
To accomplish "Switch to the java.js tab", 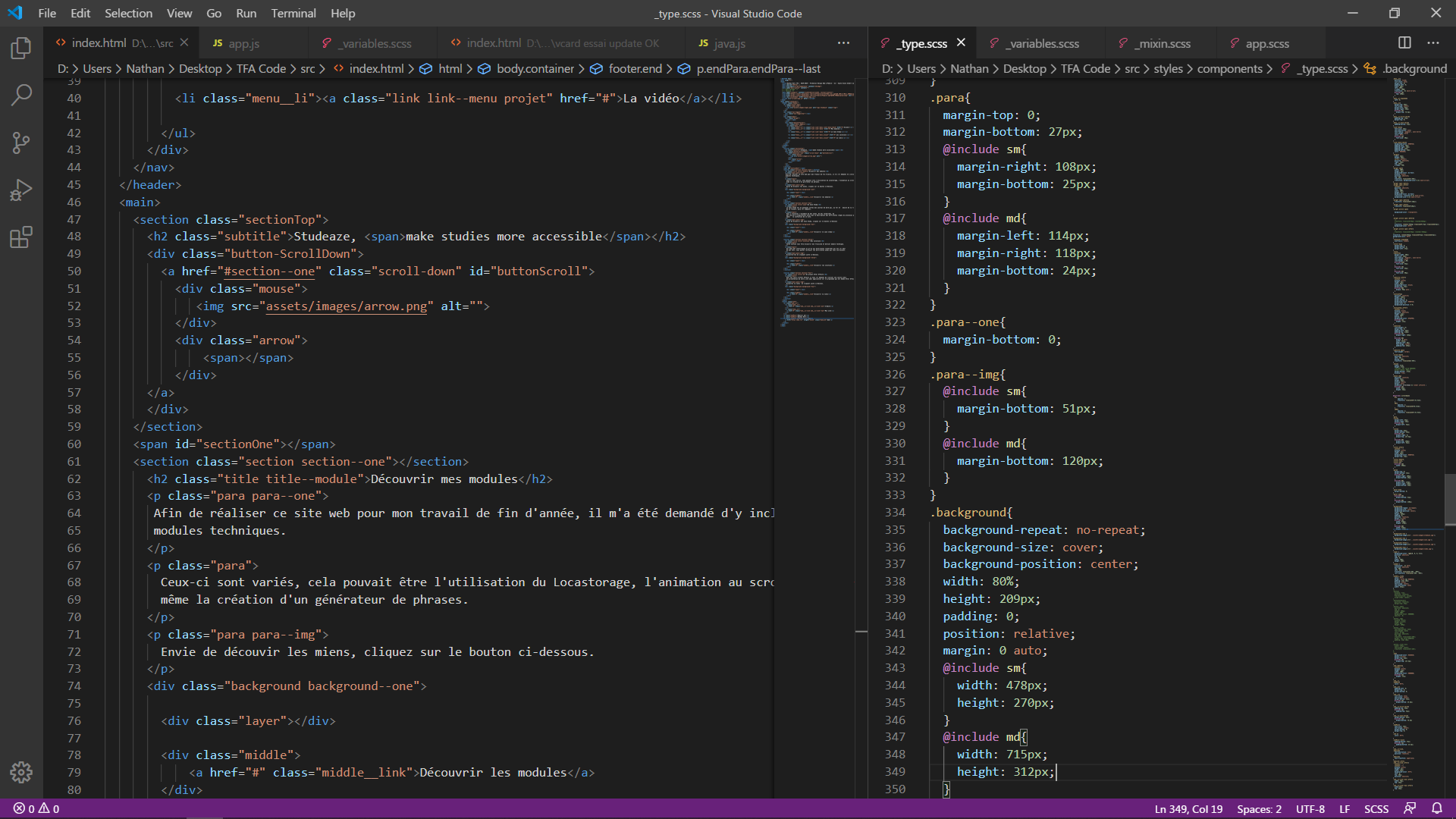I will (x=730, y=43).
